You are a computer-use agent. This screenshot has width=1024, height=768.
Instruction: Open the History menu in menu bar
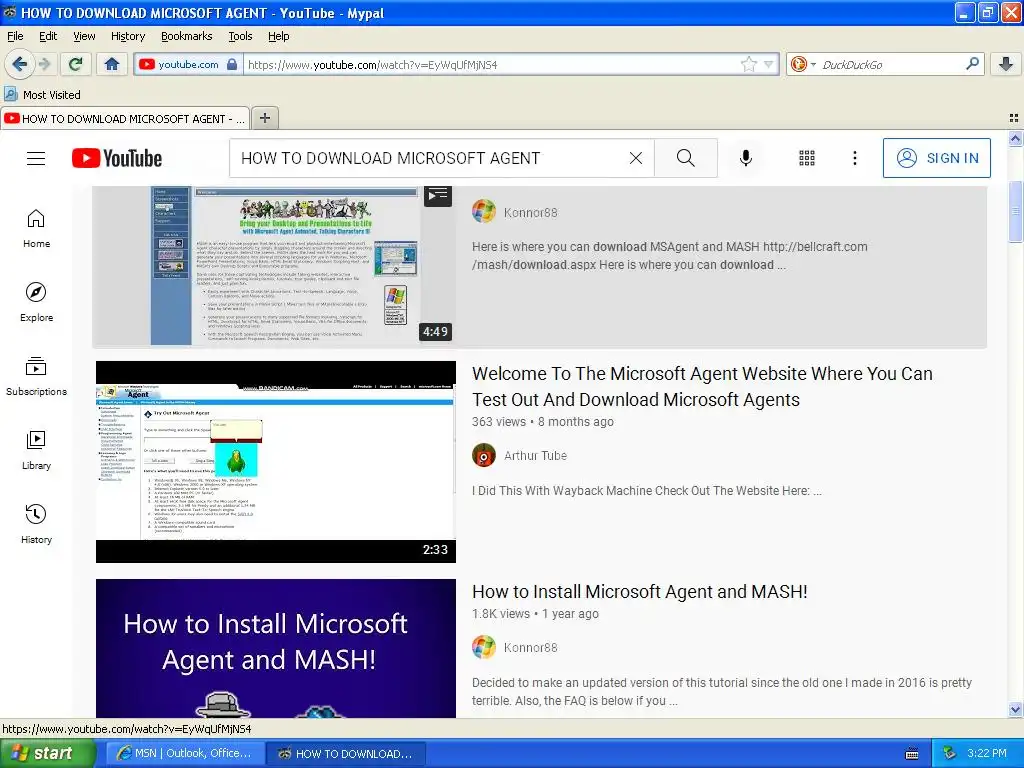(x=127, y=36)
